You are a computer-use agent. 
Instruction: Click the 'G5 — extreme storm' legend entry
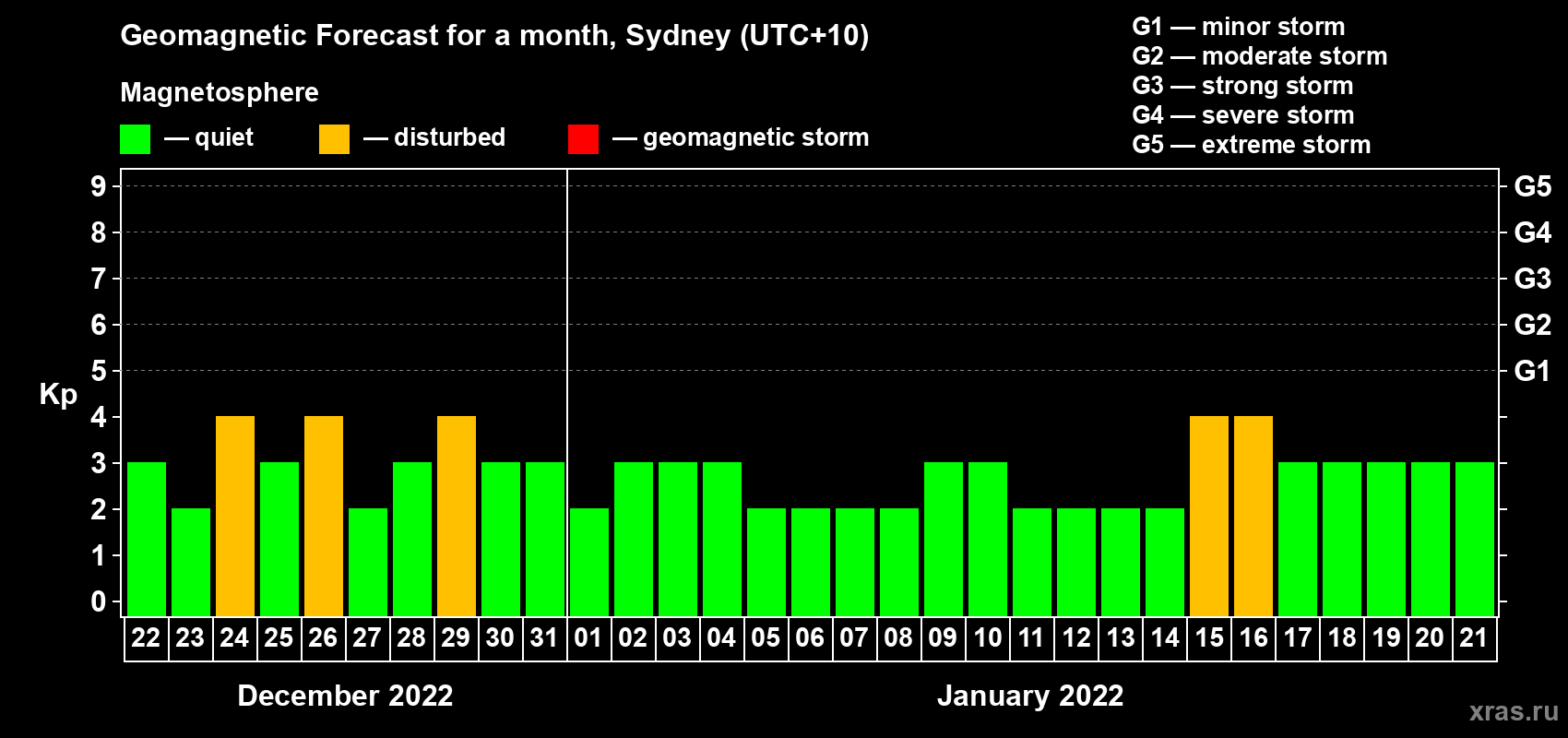[1252, 145]
